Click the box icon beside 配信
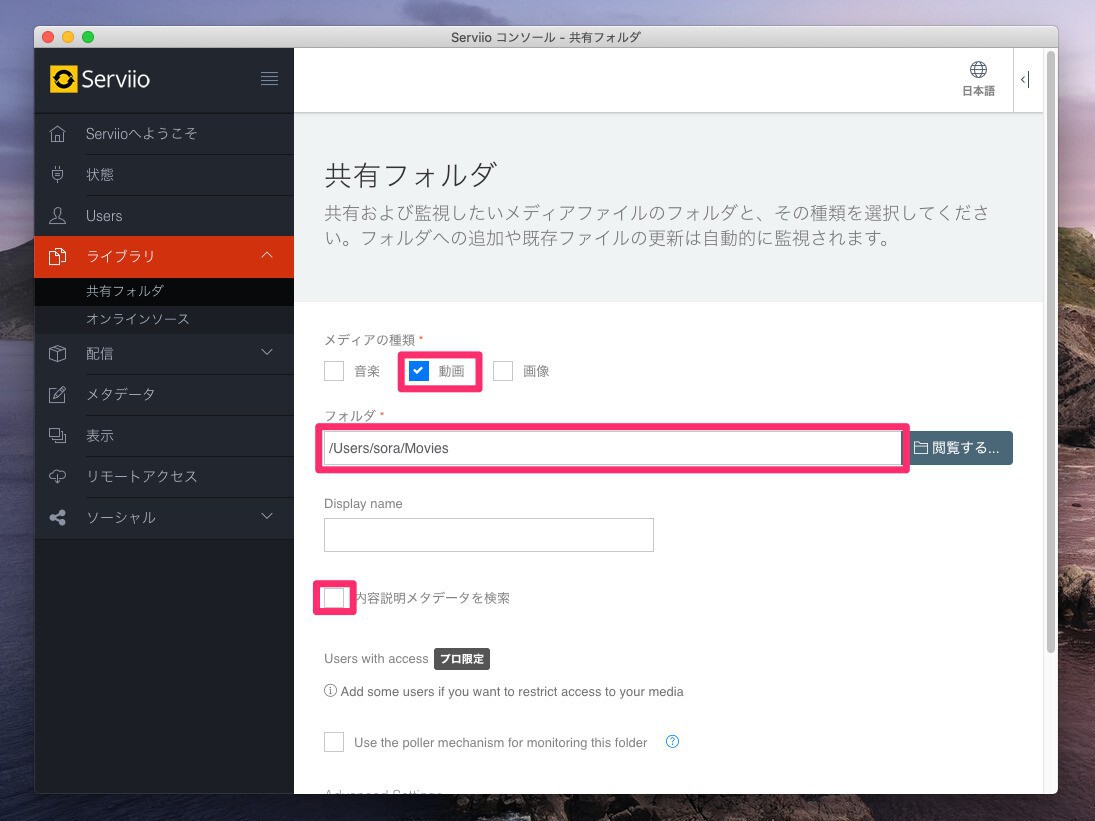The width and height of the screenshot is (1095, 821). click(57, 353)
